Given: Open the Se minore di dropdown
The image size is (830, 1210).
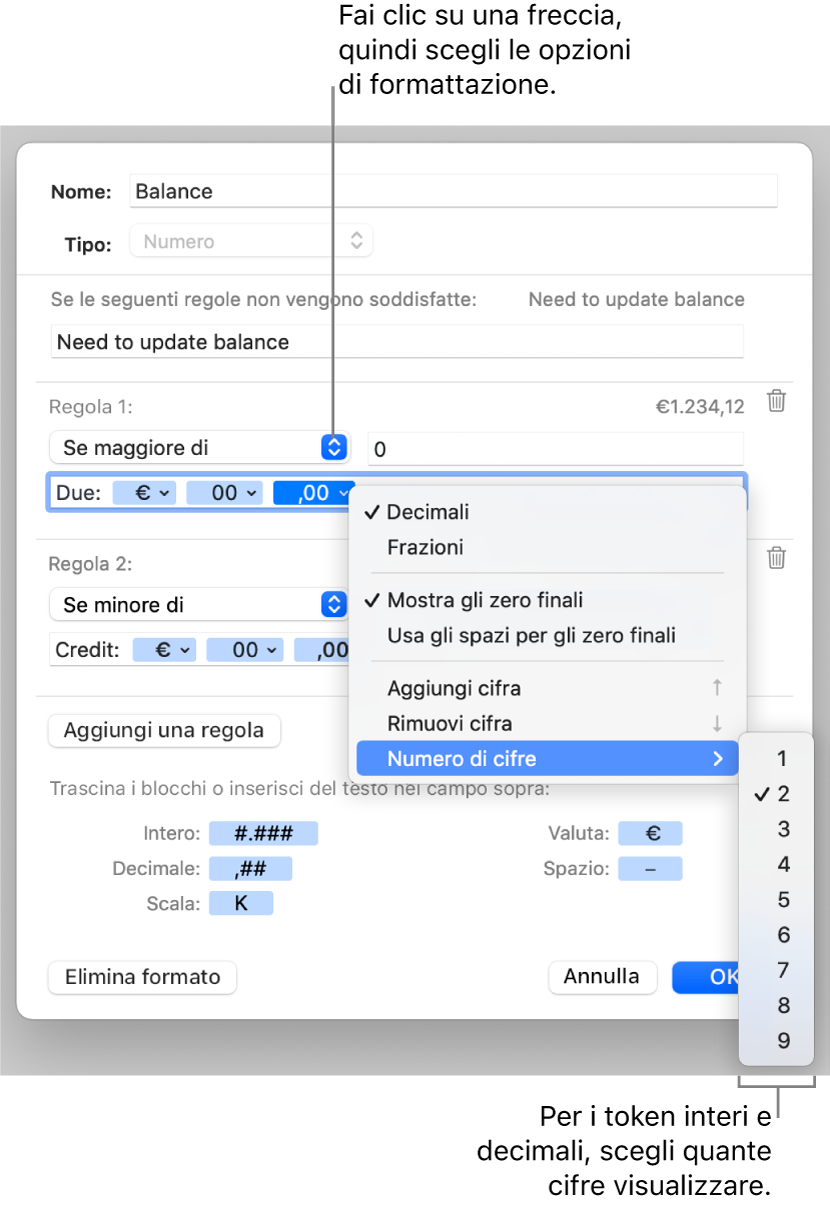Looking at the screenshot, I should (198, 605).
